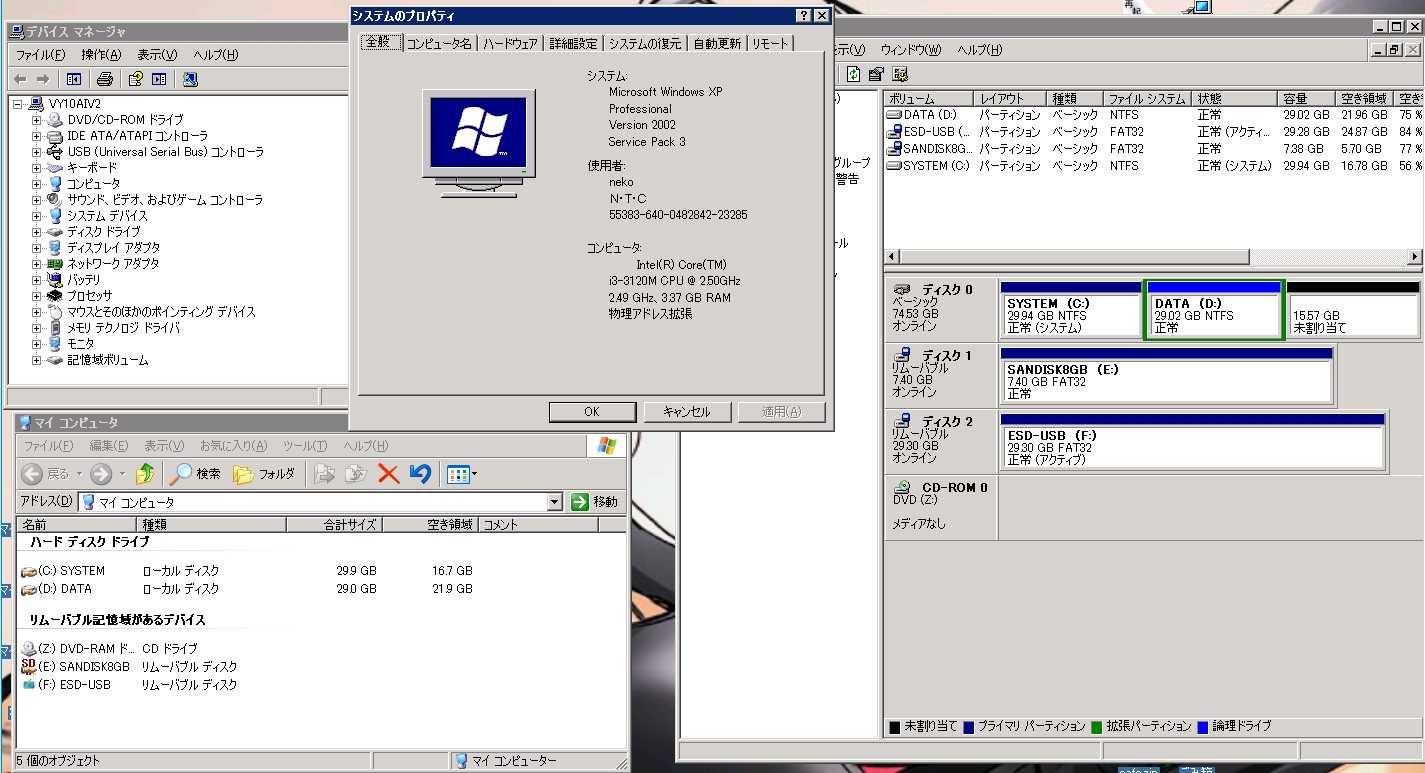Expand the ネットワーク アダプタ device node
The image size is (1425, 773).
coord(36,264)
